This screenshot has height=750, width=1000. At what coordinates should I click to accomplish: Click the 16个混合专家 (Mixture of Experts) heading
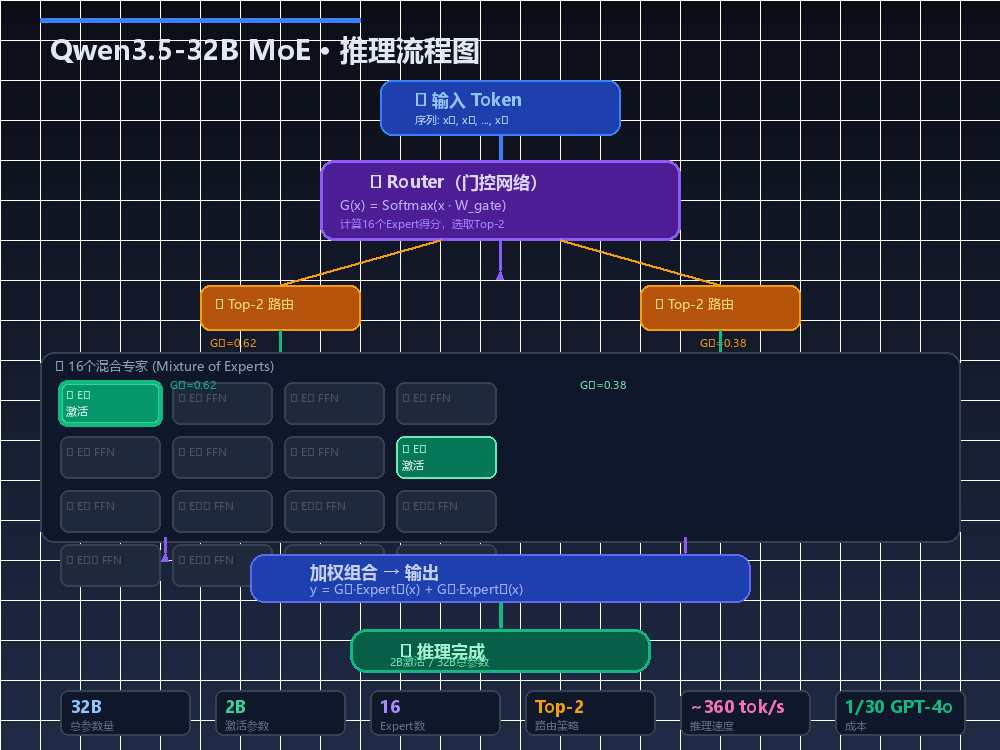(165, 366)
